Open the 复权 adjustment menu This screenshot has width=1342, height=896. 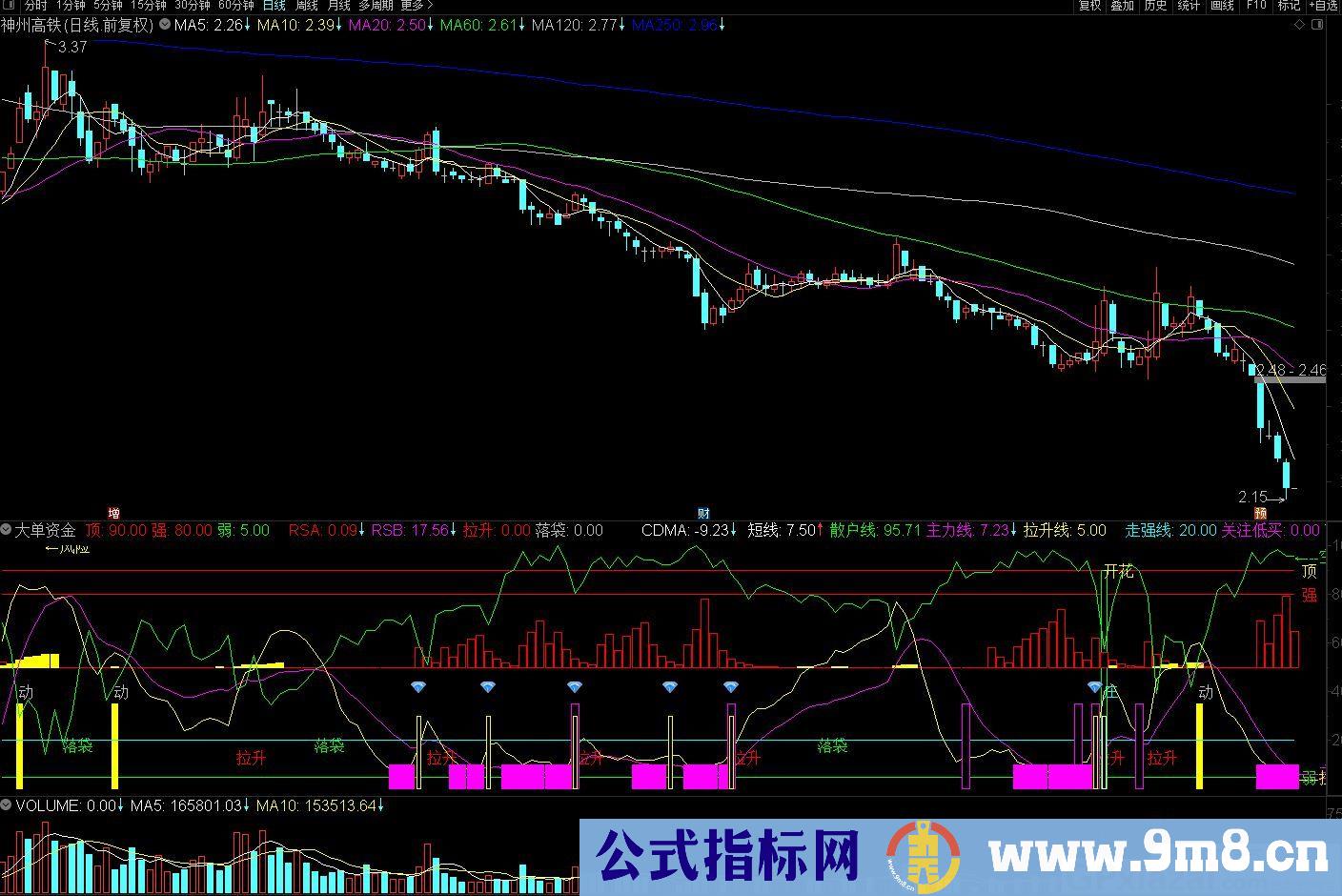pyautogui.click(x=1089, y=6)
